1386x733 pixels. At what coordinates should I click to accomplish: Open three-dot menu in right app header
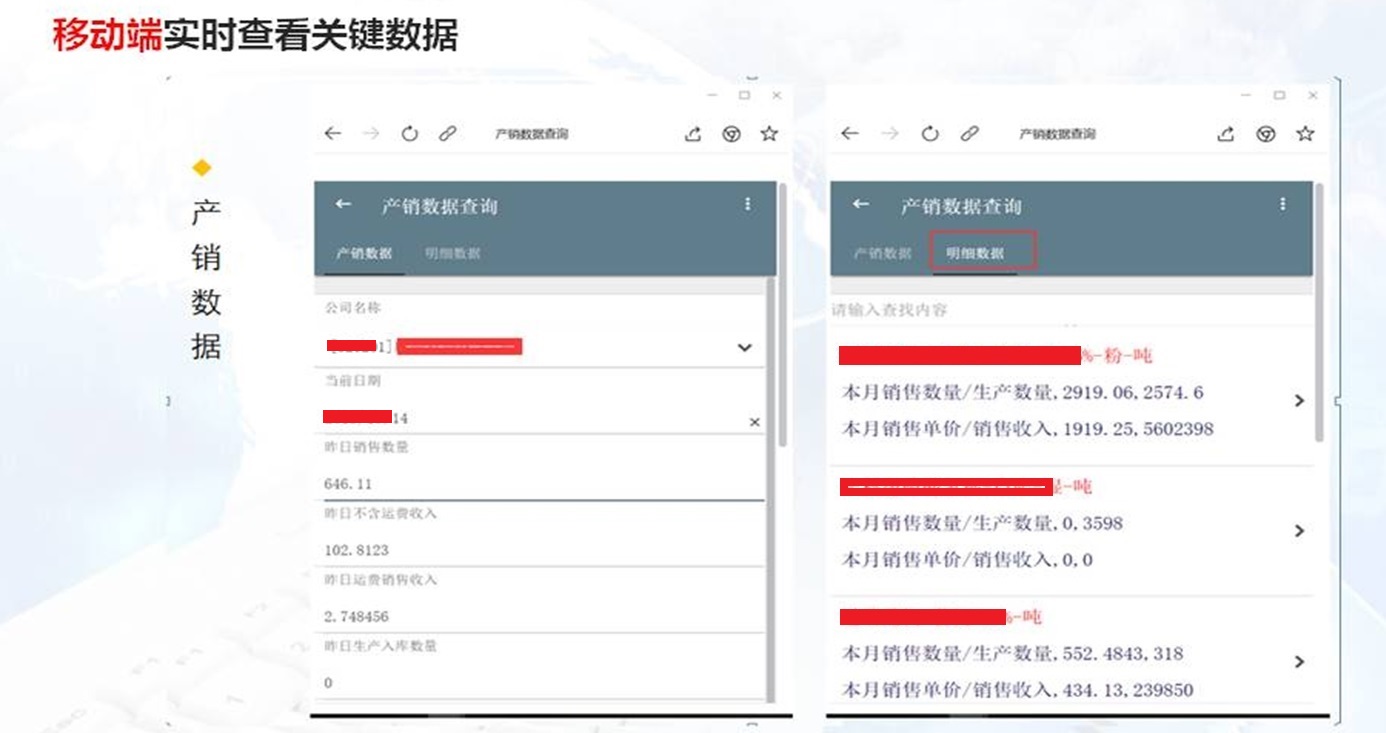coord(1283,204)
